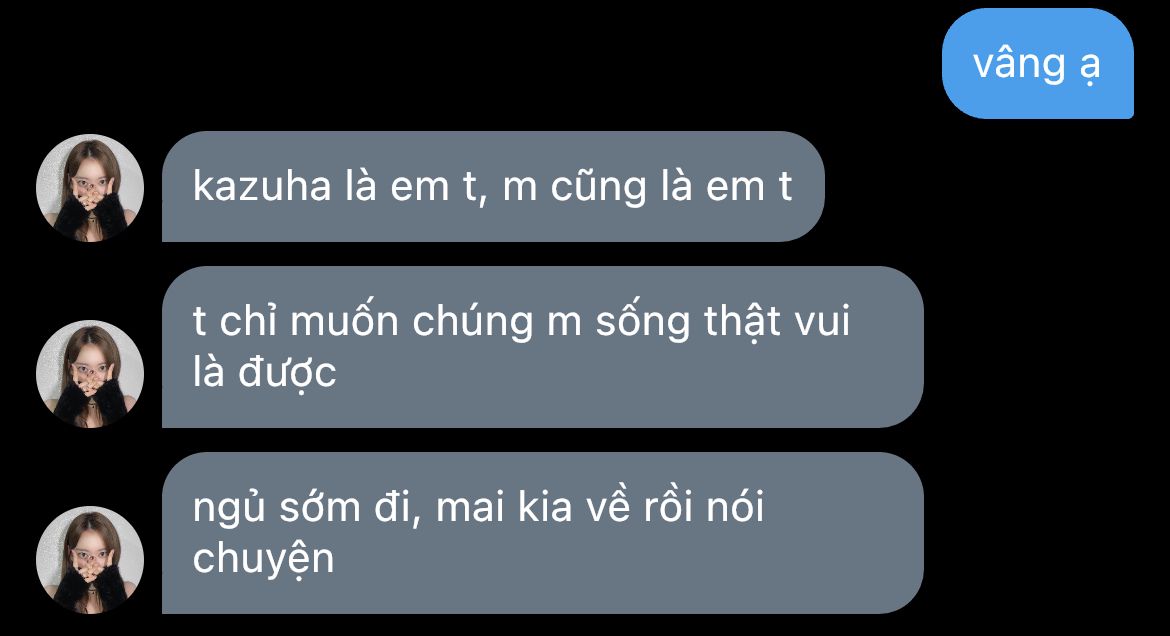Click the avatar beside the kazuha message
Image resolution: width=1170 pixels, height=636 pixels.
click(90, 187)
